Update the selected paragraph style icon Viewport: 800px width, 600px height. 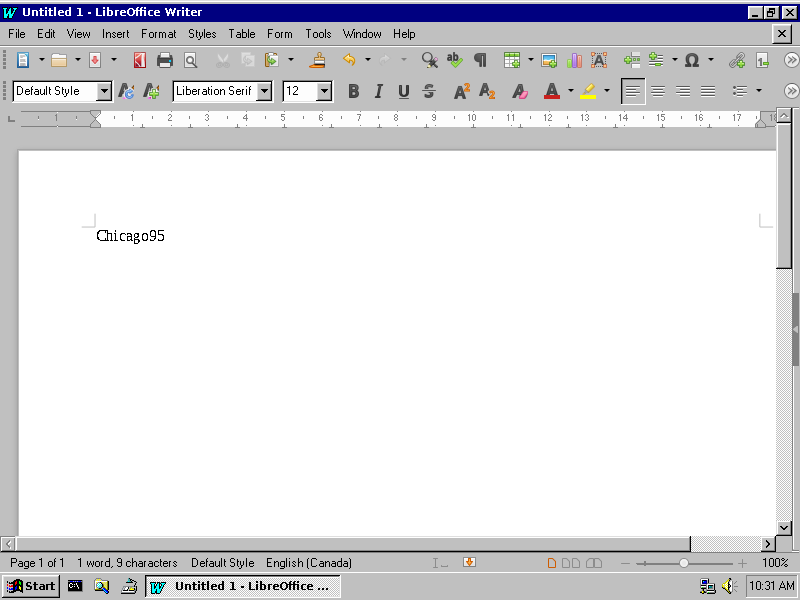[x=126, y=91]
